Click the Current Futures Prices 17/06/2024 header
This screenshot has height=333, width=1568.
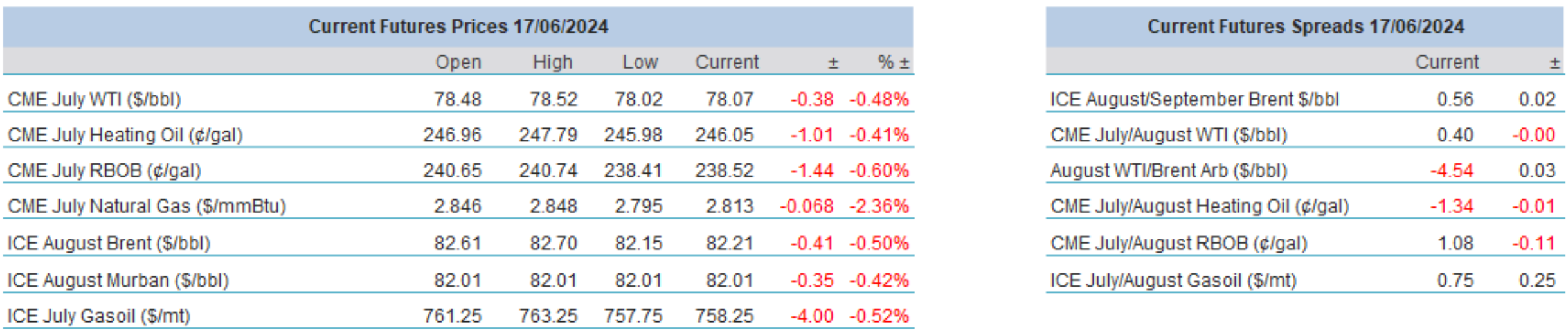point(458,26)
